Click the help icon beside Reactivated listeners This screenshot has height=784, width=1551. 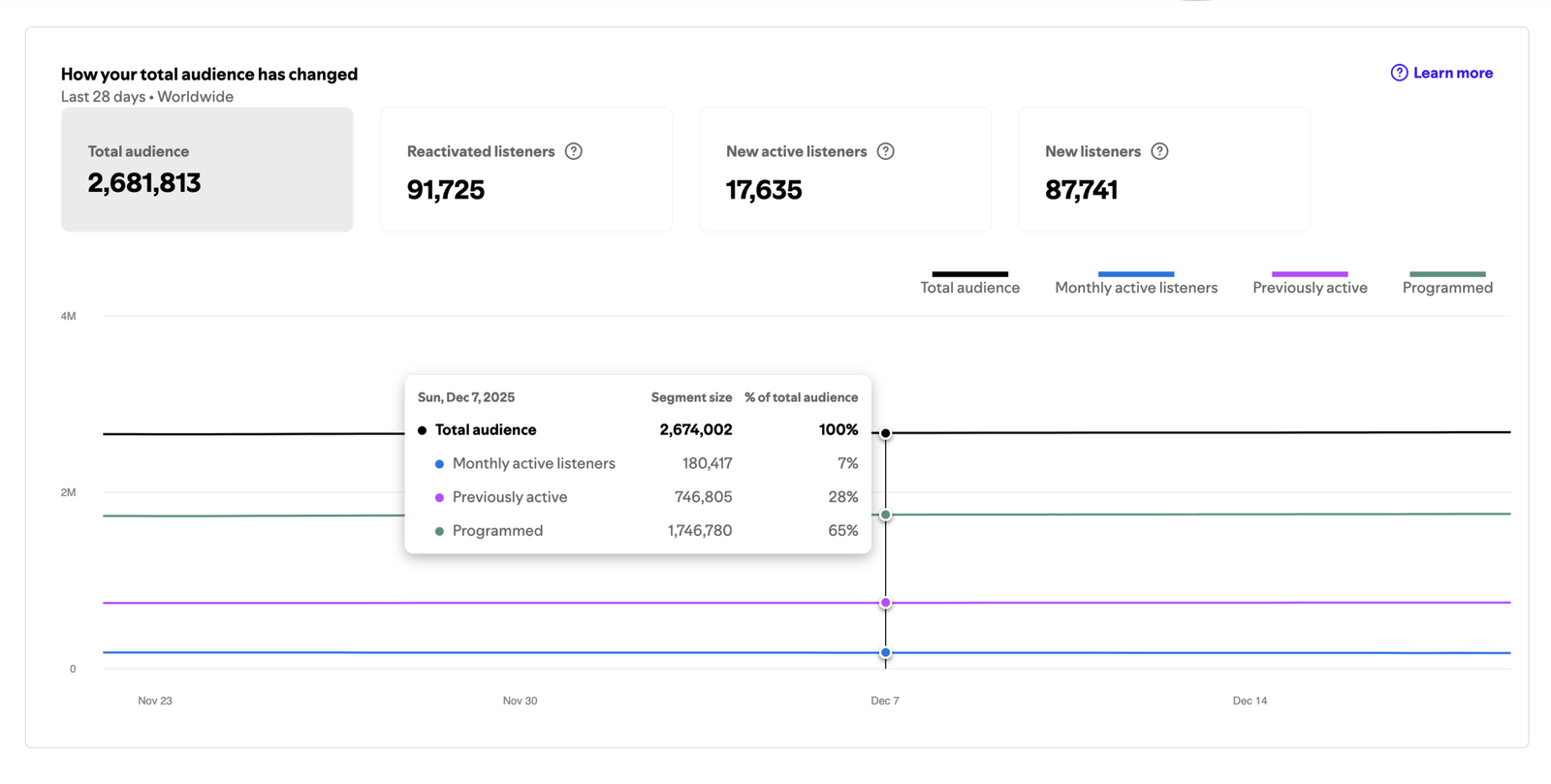574,151
